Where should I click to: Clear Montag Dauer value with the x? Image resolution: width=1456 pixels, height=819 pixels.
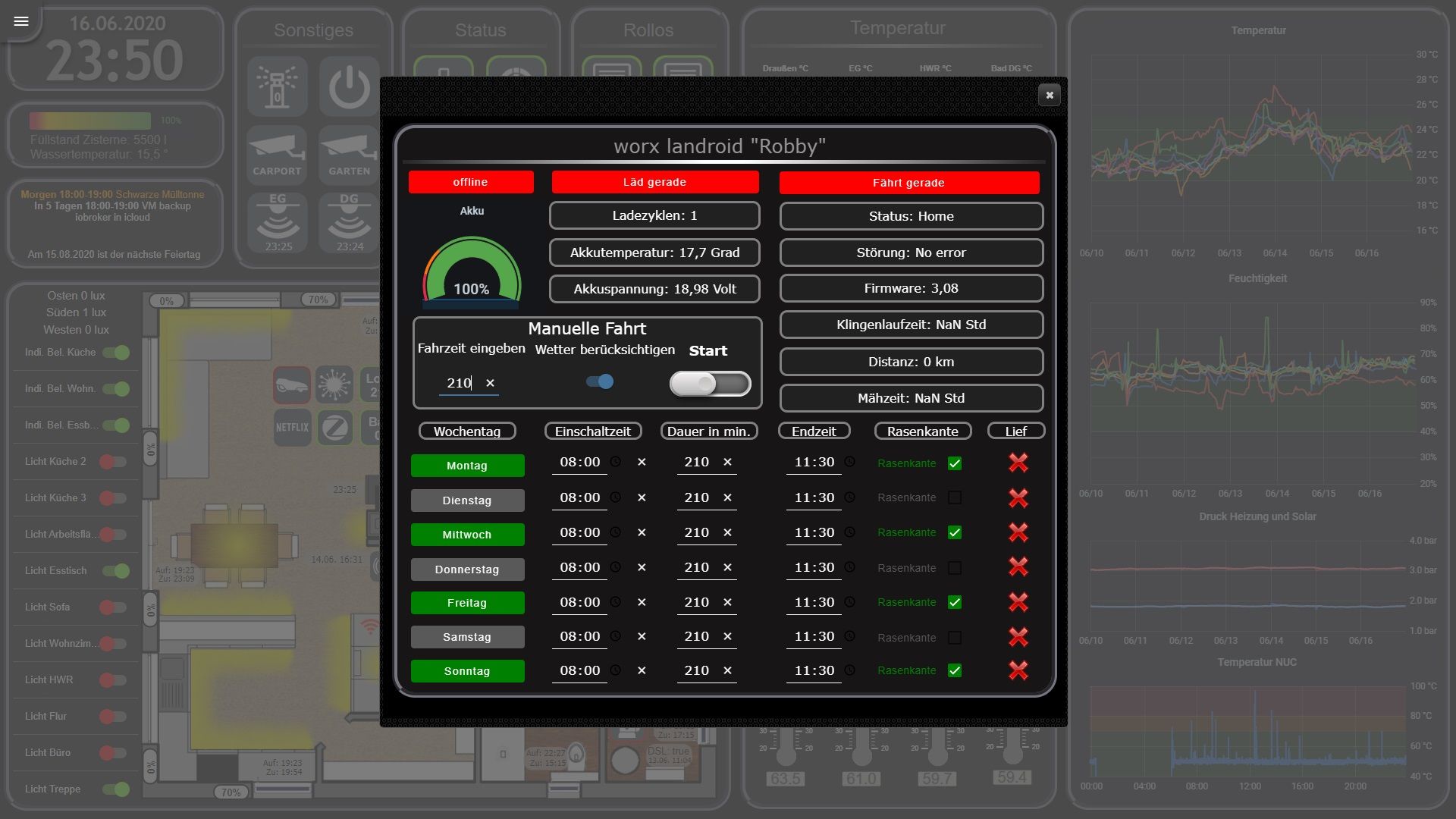(x=727, y=462)
